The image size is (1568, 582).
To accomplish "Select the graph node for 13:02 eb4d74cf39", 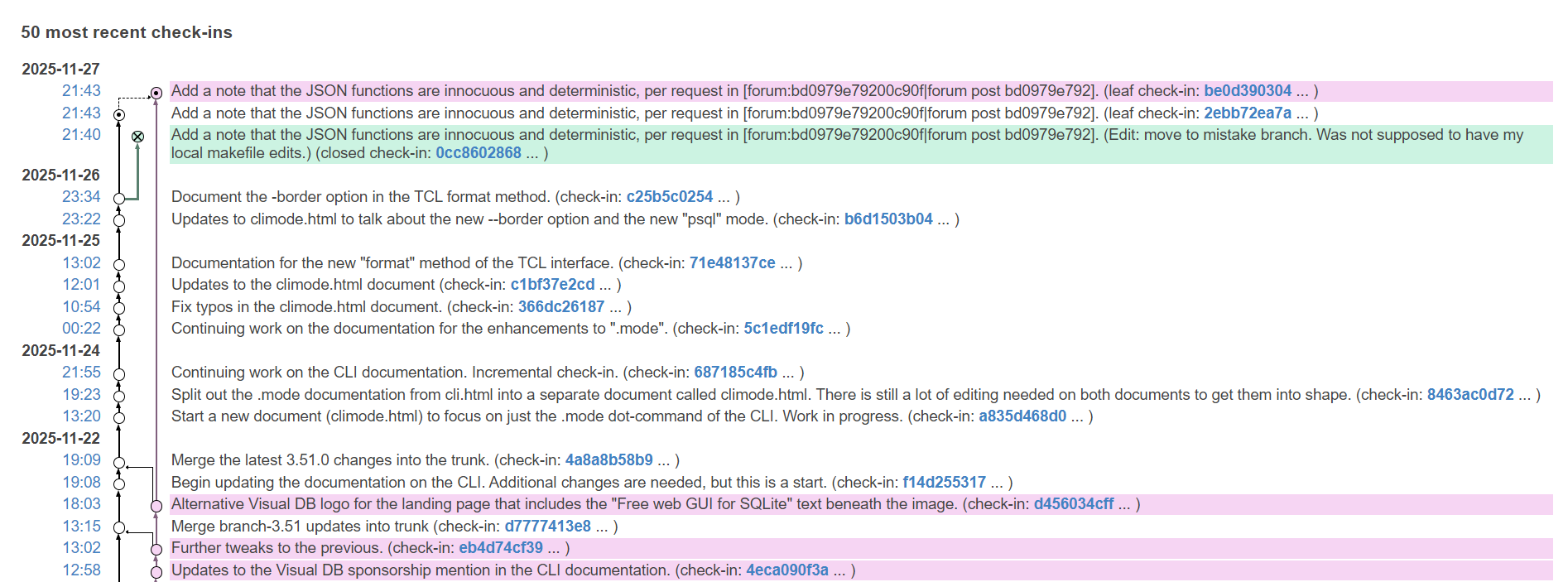I will pos(156,550).
